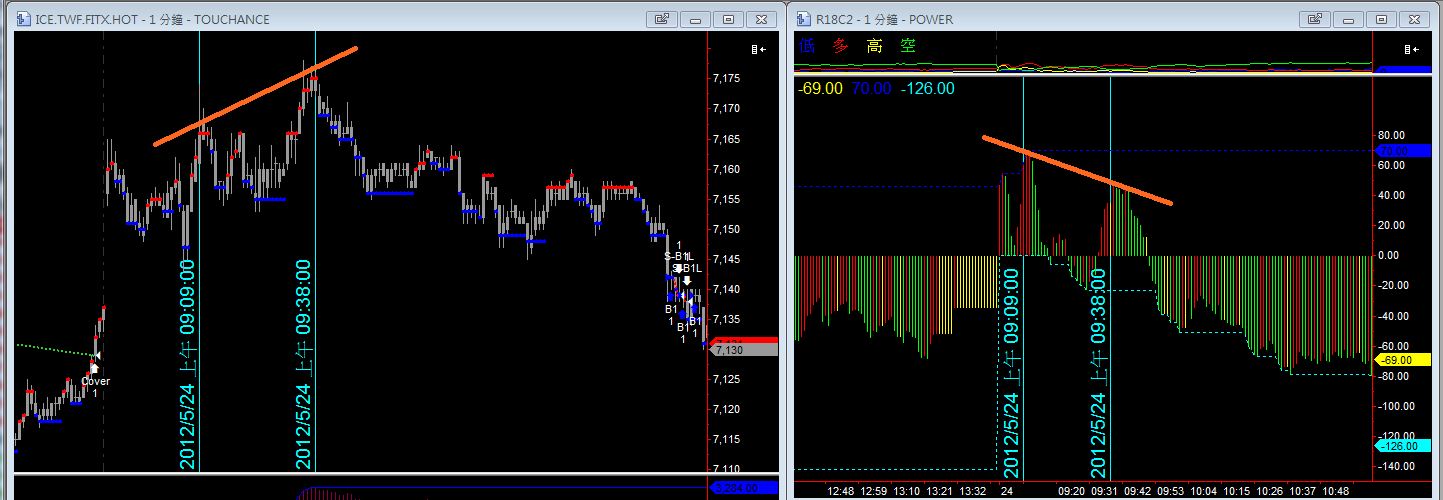Click the ICE.TWF.FITX.HOT window title text
This screenshot has width=1443, height=500.
pos(152,19)
